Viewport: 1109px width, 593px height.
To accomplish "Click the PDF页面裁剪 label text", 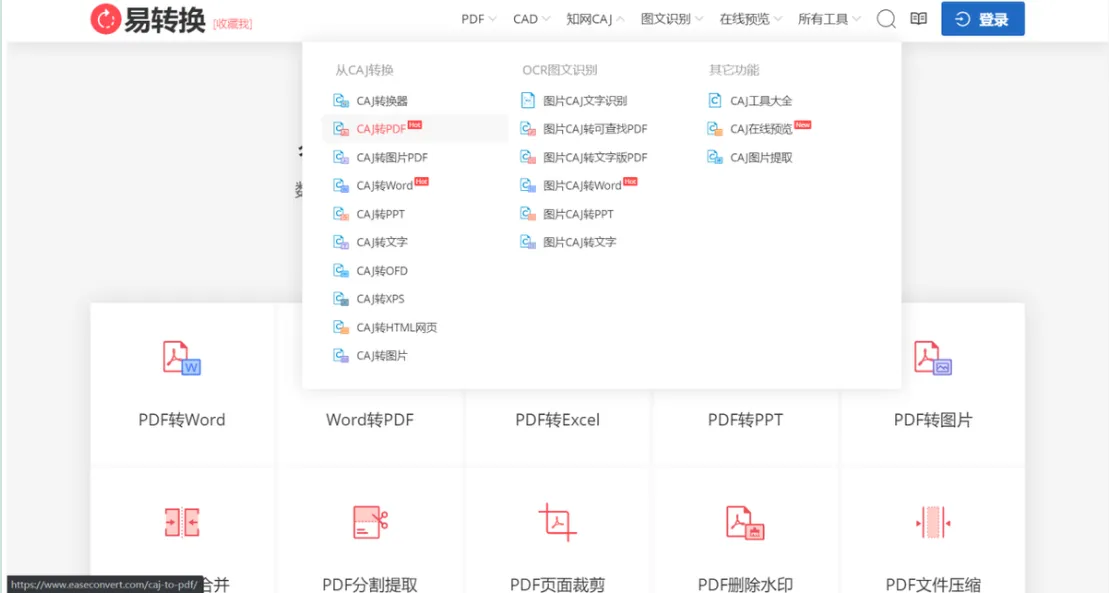I will point(557,585).
